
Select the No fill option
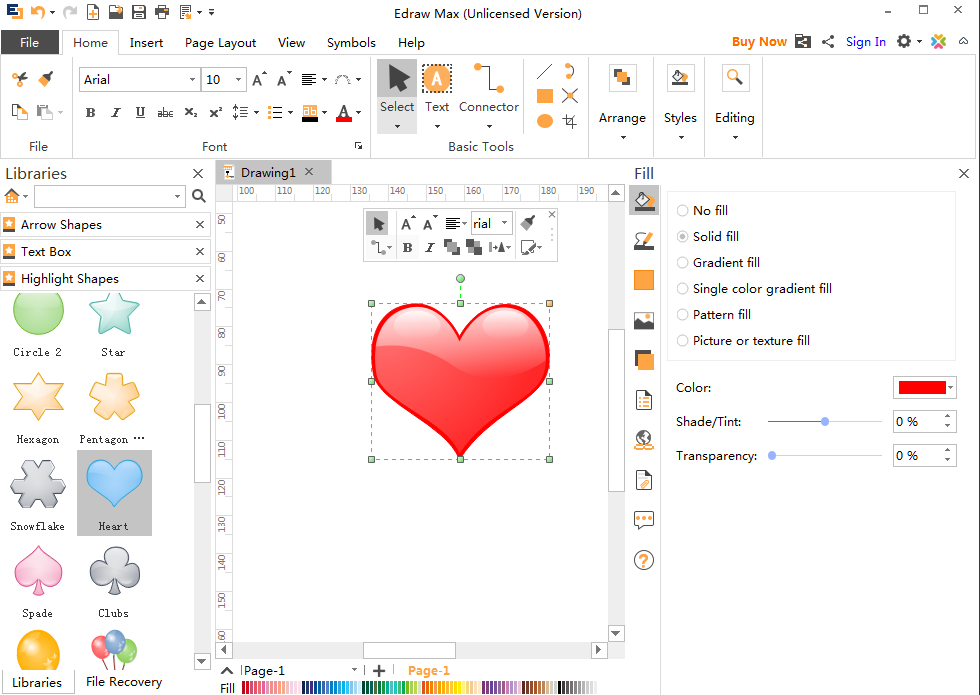point(702,211)
